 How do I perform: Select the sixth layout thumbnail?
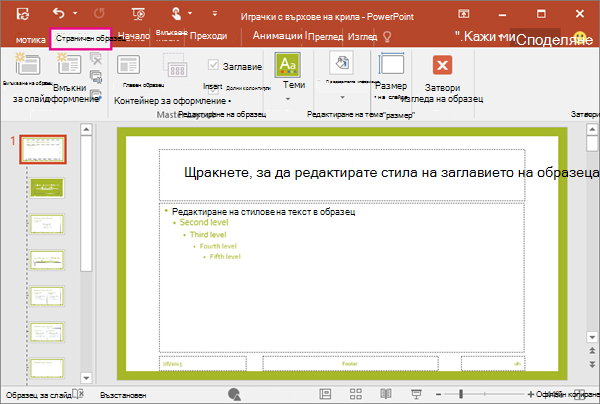[x=47, y=332]
